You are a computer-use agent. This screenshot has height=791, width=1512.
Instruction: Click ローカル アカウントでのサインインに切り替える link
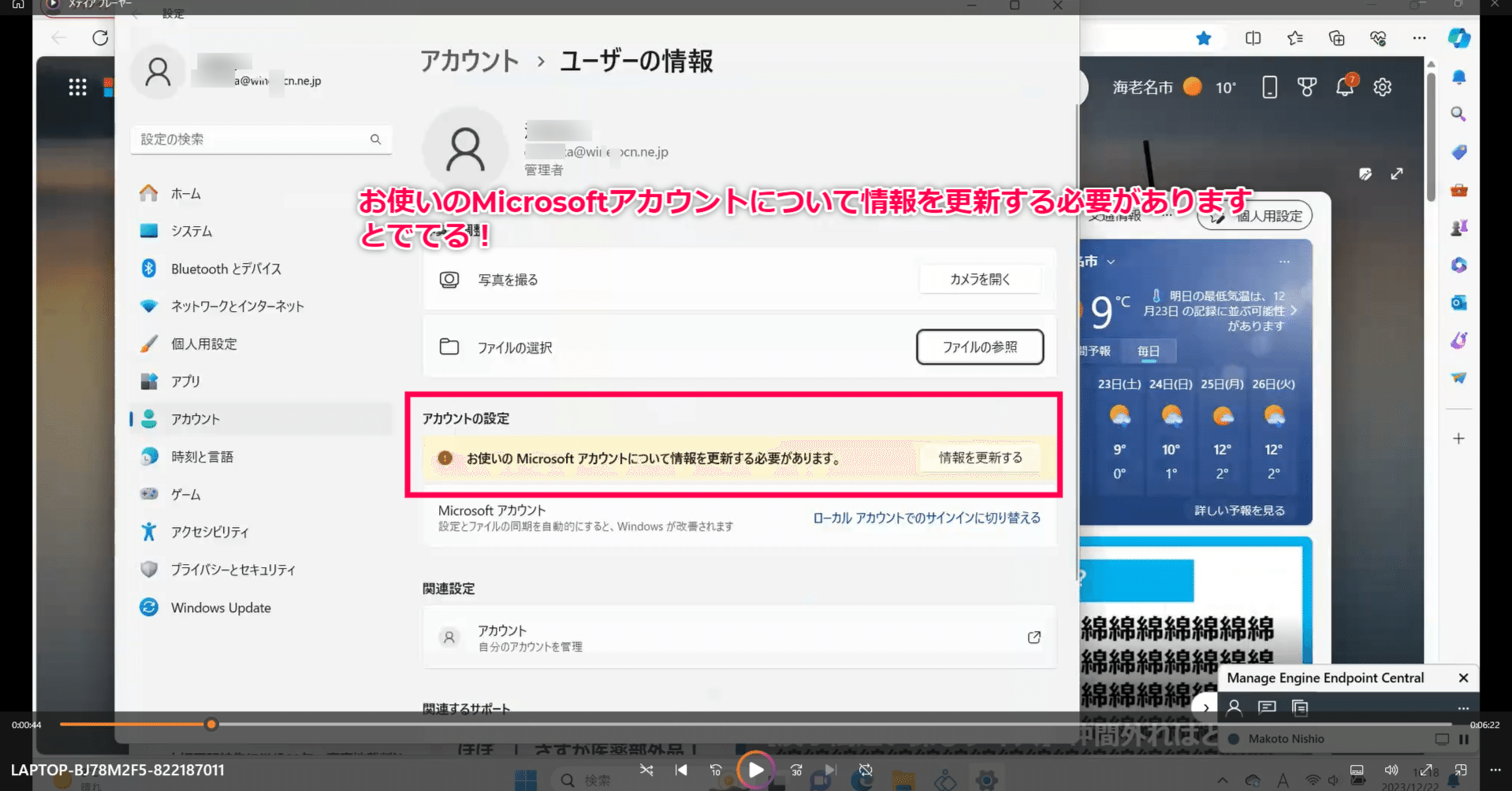[926, 518]
